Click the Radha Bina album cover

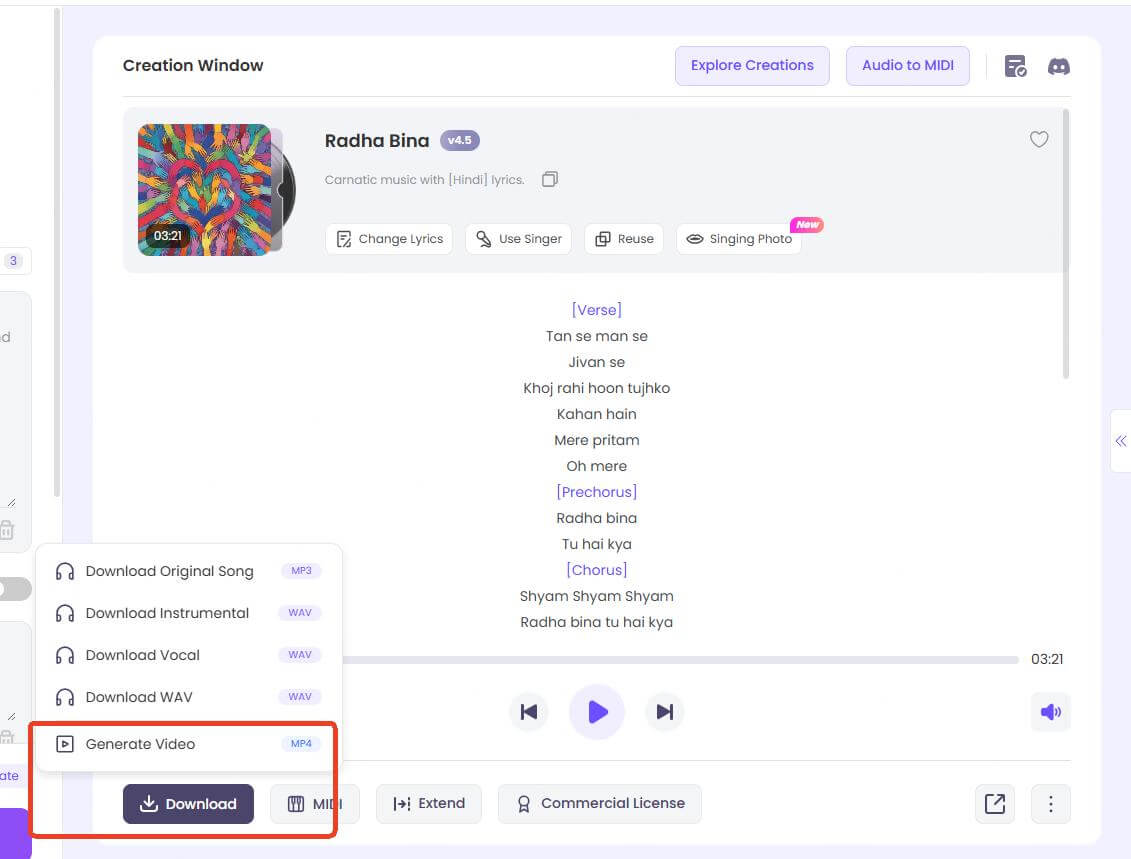pyautogui.click(x=205, y=190)
